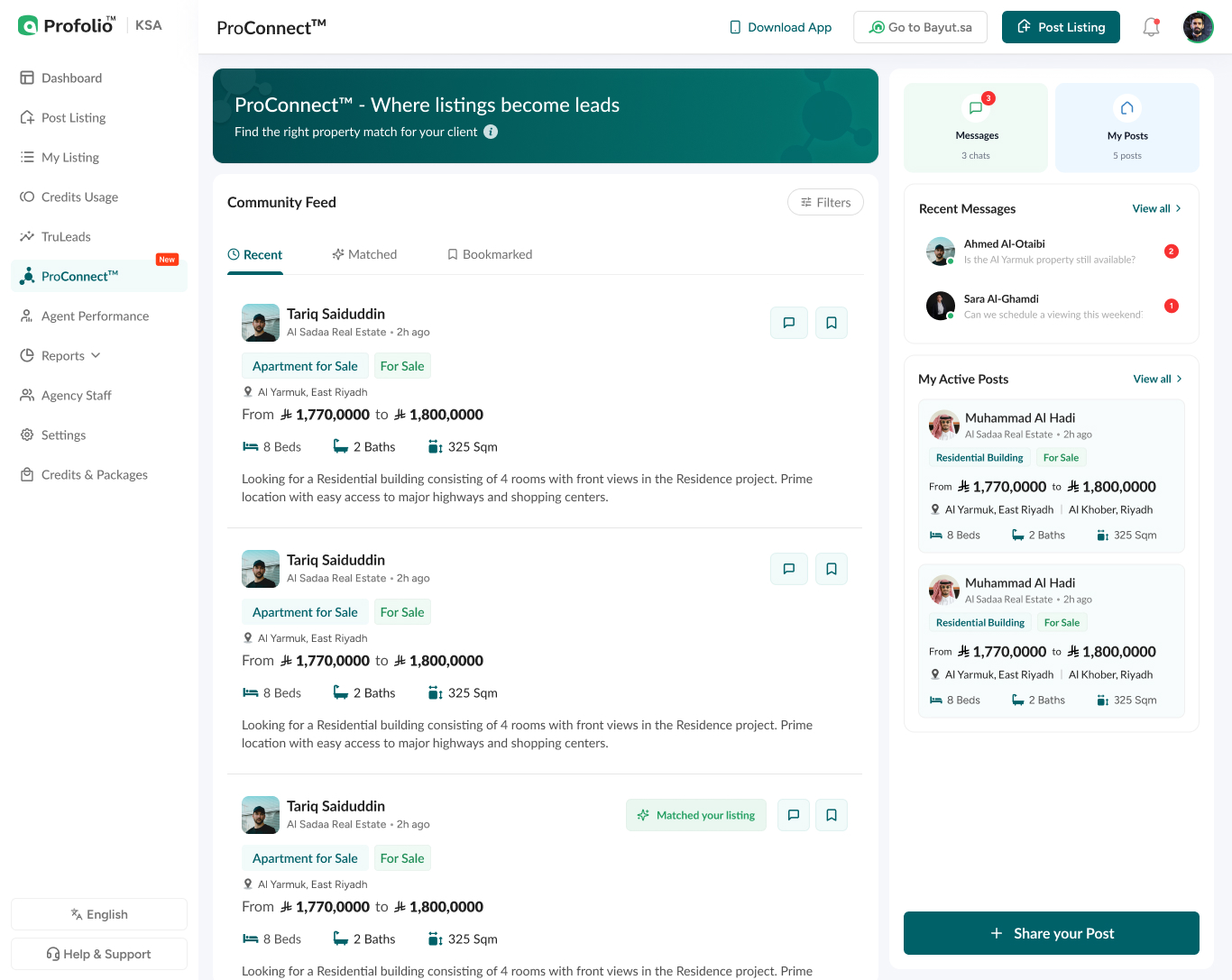
Task: Open Help & Support
Action: click(99, 954)
